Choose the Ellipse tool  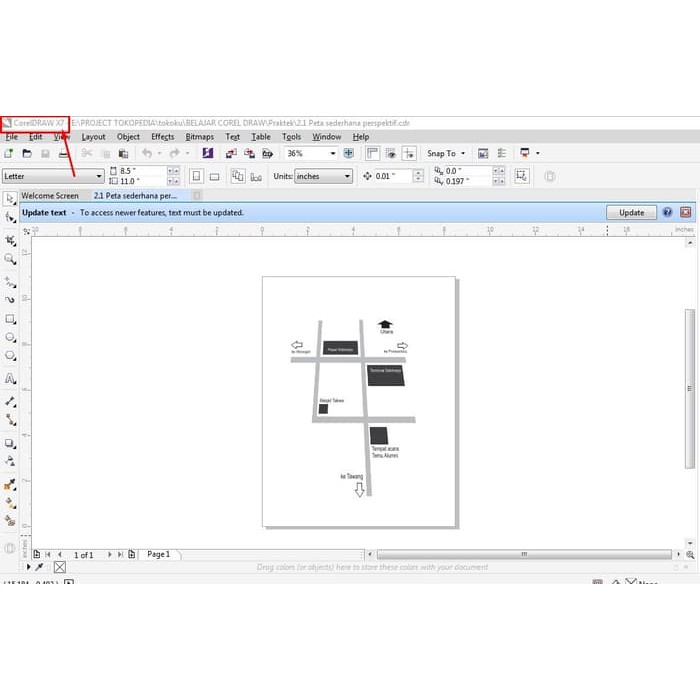[x=10, y=339]
